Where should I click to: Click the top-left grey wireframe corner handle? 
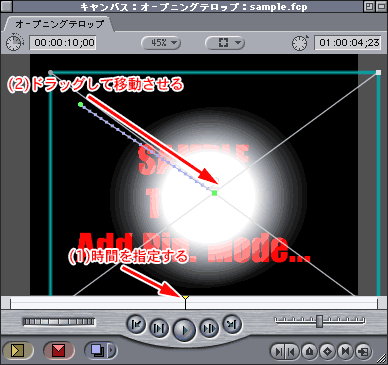click(50, 72)
